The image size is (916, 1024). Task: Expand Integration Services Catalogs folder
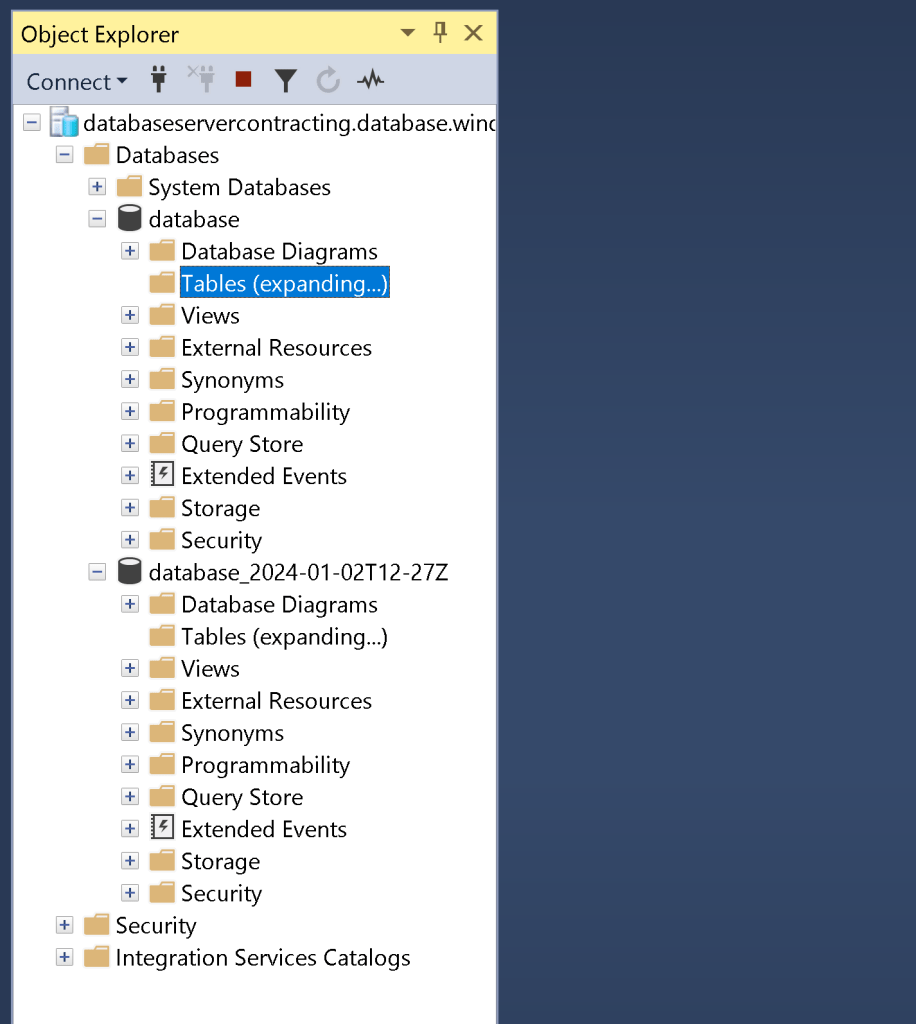65,957
